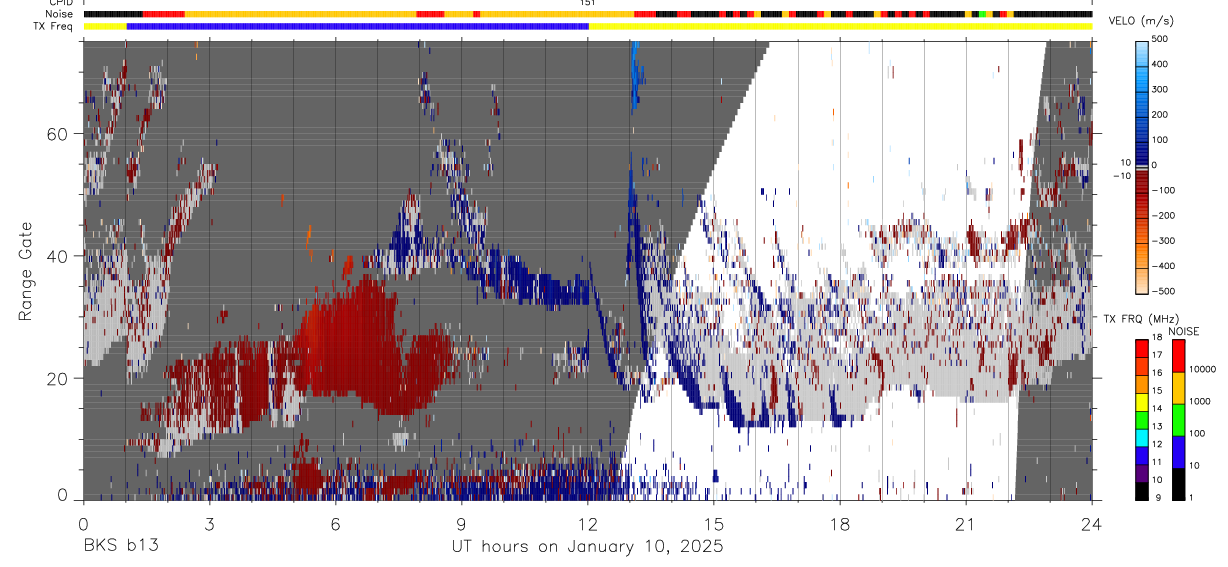
Task: Click the '40' range gate tick label
Action: (x=58, y=256)
